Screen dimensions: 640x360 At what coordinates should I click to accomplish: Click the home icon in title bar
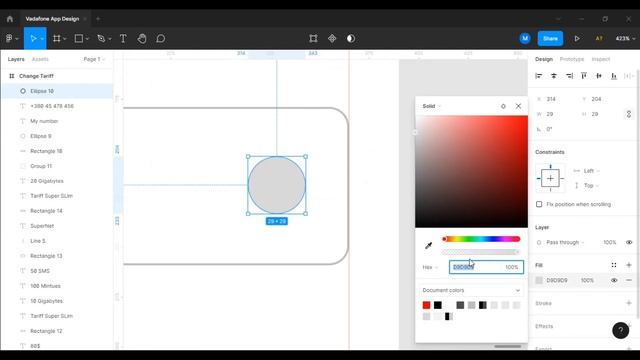(x=10, y=19)
